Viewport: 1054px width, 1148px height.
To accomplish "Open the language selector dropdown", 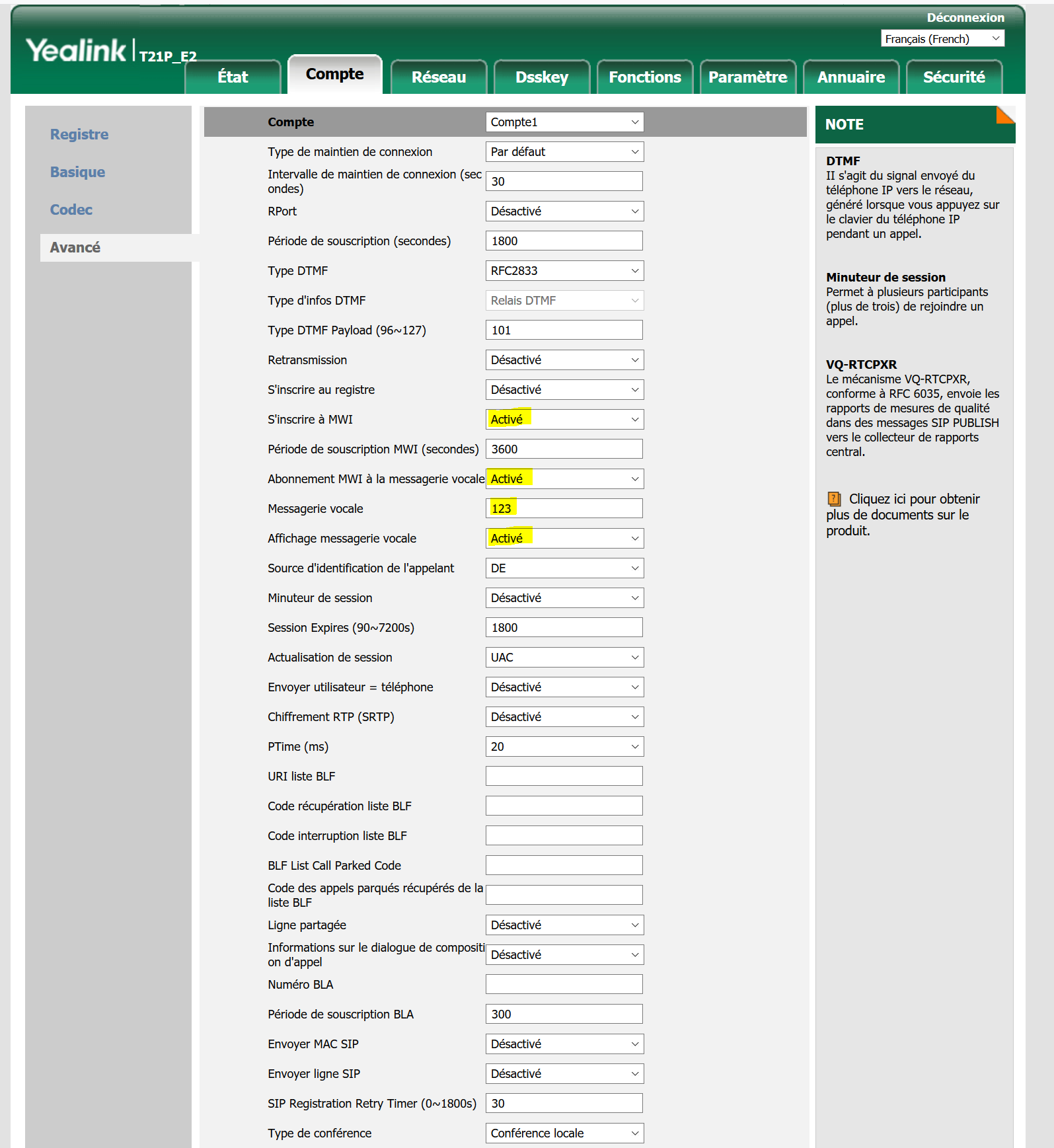I will pyautogui.click(x=942, y=39).
